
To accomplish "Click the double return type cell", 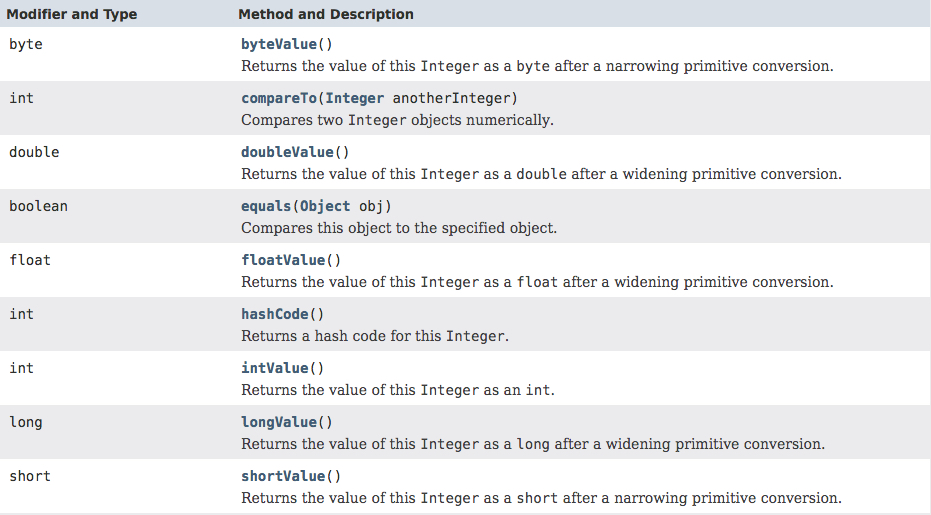I will point(34,152).
